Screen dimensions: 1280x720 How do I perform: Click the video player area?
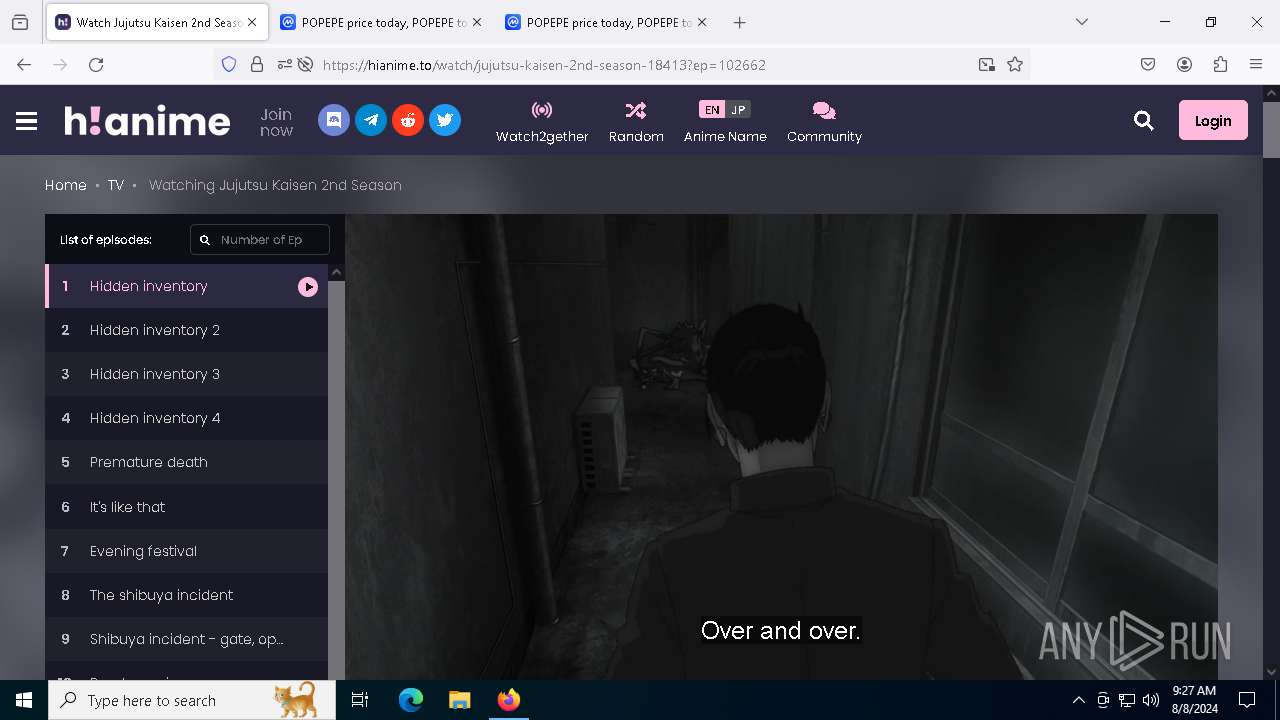tap(781, 447)
